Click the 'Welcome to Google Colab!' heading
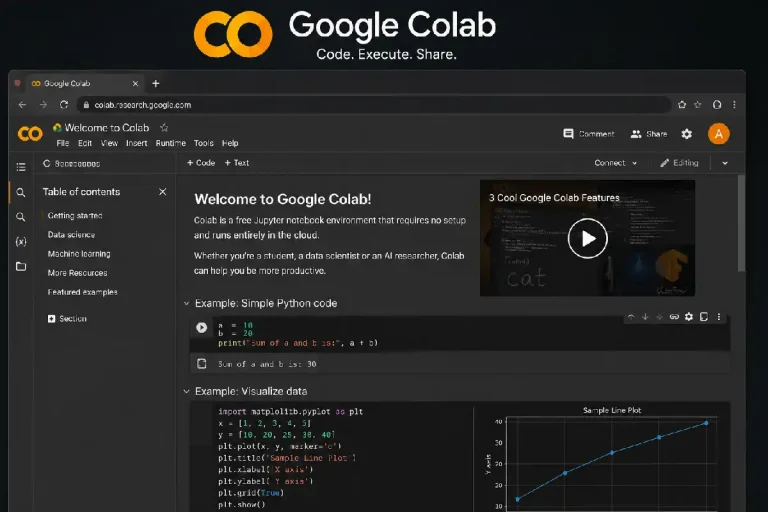Screen dimensions: 768x512 pyautogui.click(x=283, y=199)
